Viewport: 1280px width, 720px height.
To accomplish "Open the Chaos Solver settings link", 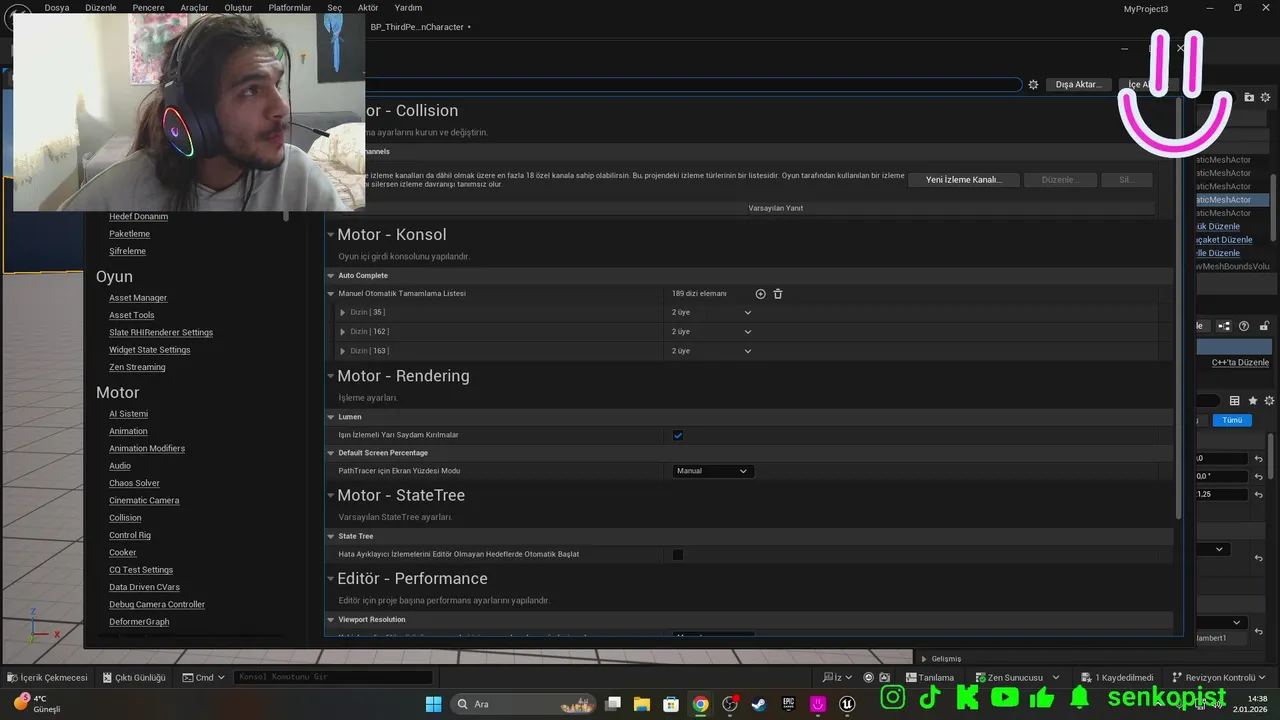I will click(x=134, y=483).
